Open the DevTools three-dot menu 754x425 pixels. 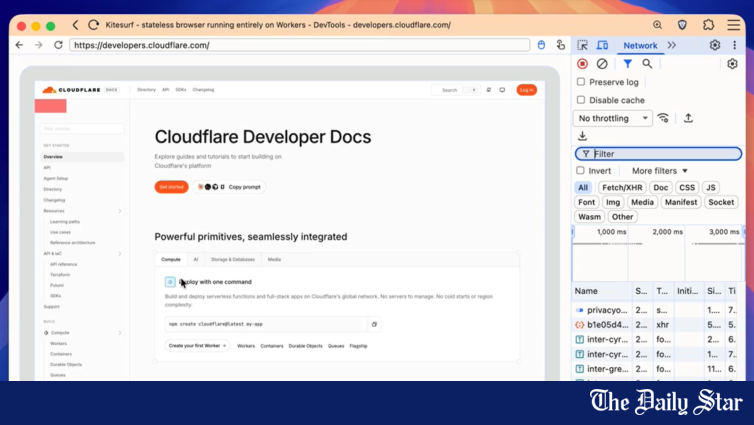(734, 45)
